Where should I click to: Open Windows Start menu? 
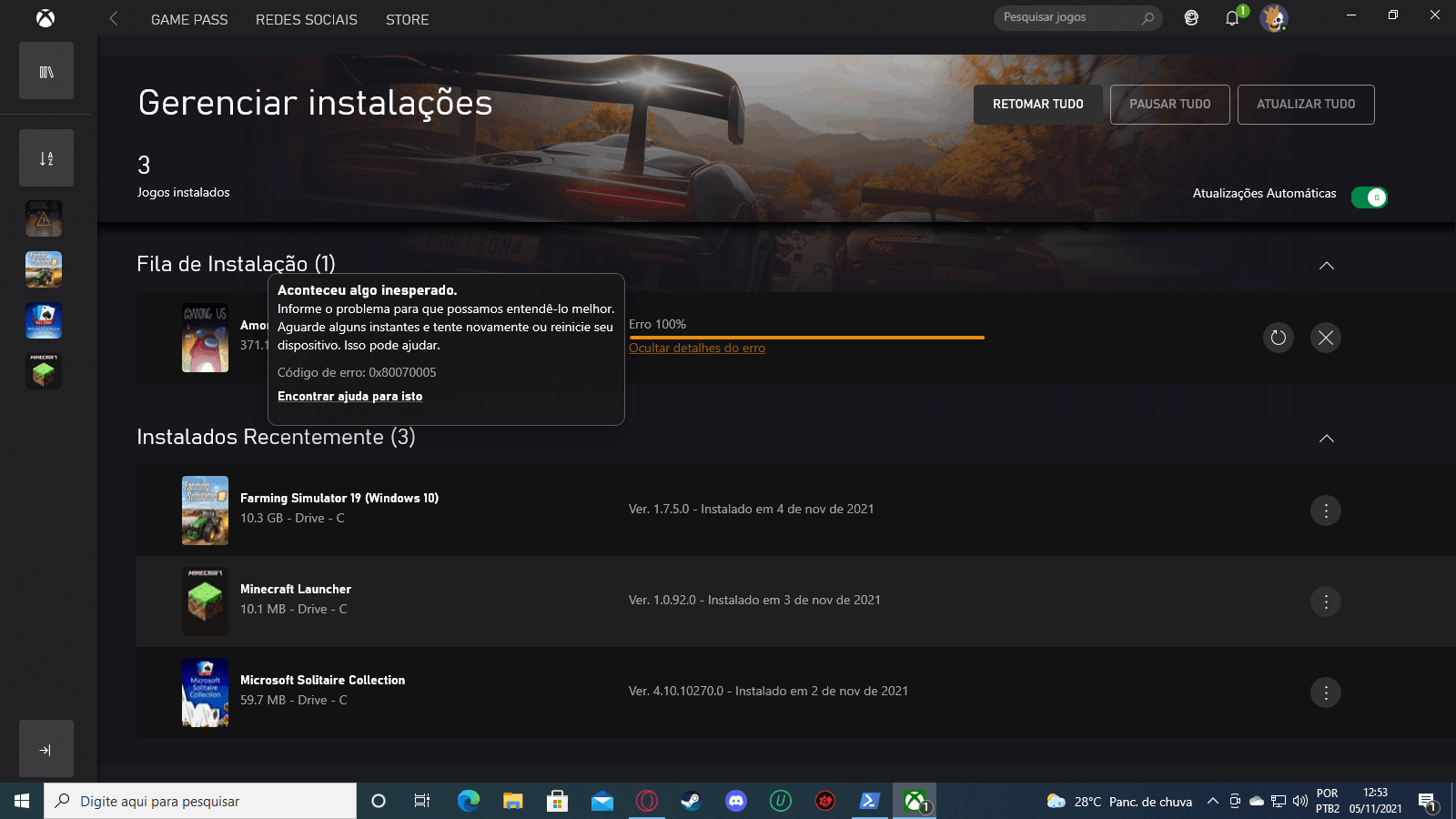22,801
